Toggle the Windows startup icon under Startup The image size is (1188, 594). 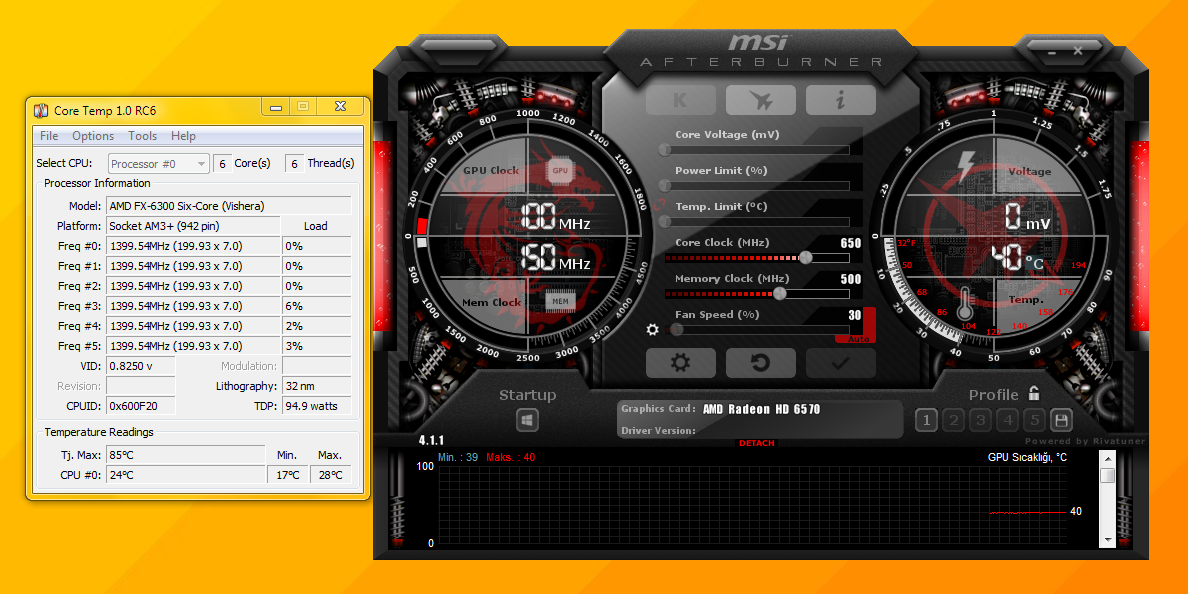click(x=527, y=420)
